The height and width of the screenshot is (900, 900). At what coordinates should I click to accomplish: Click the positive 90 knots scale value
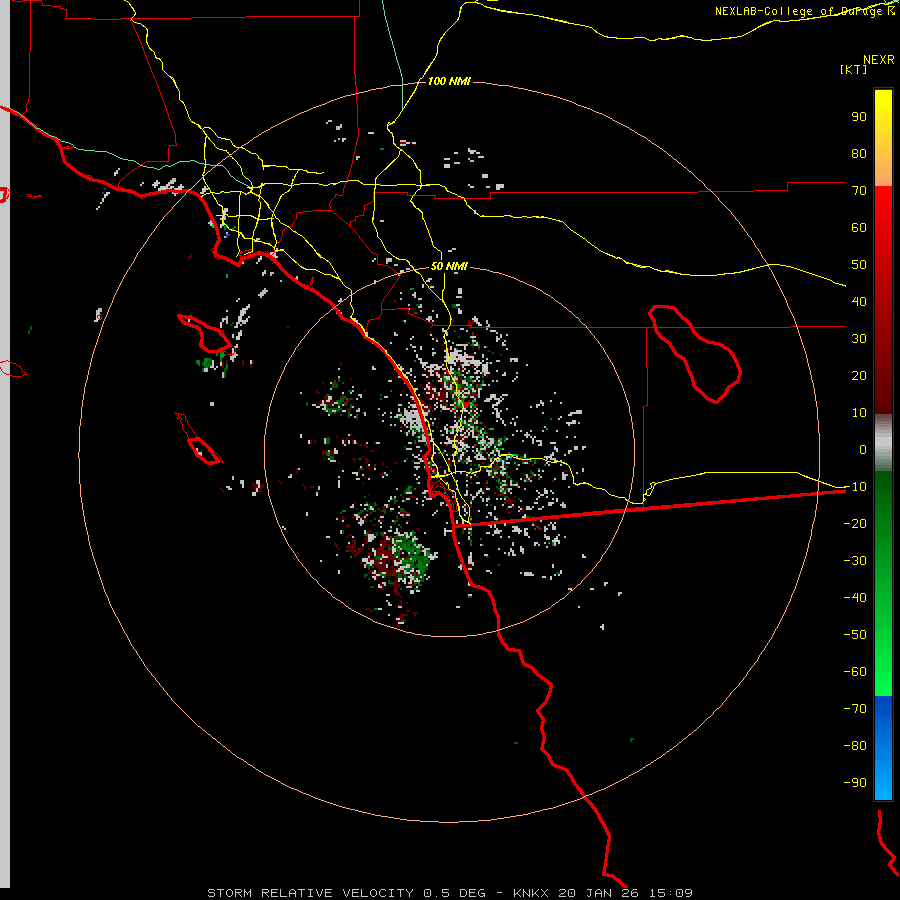coord(859,117)
